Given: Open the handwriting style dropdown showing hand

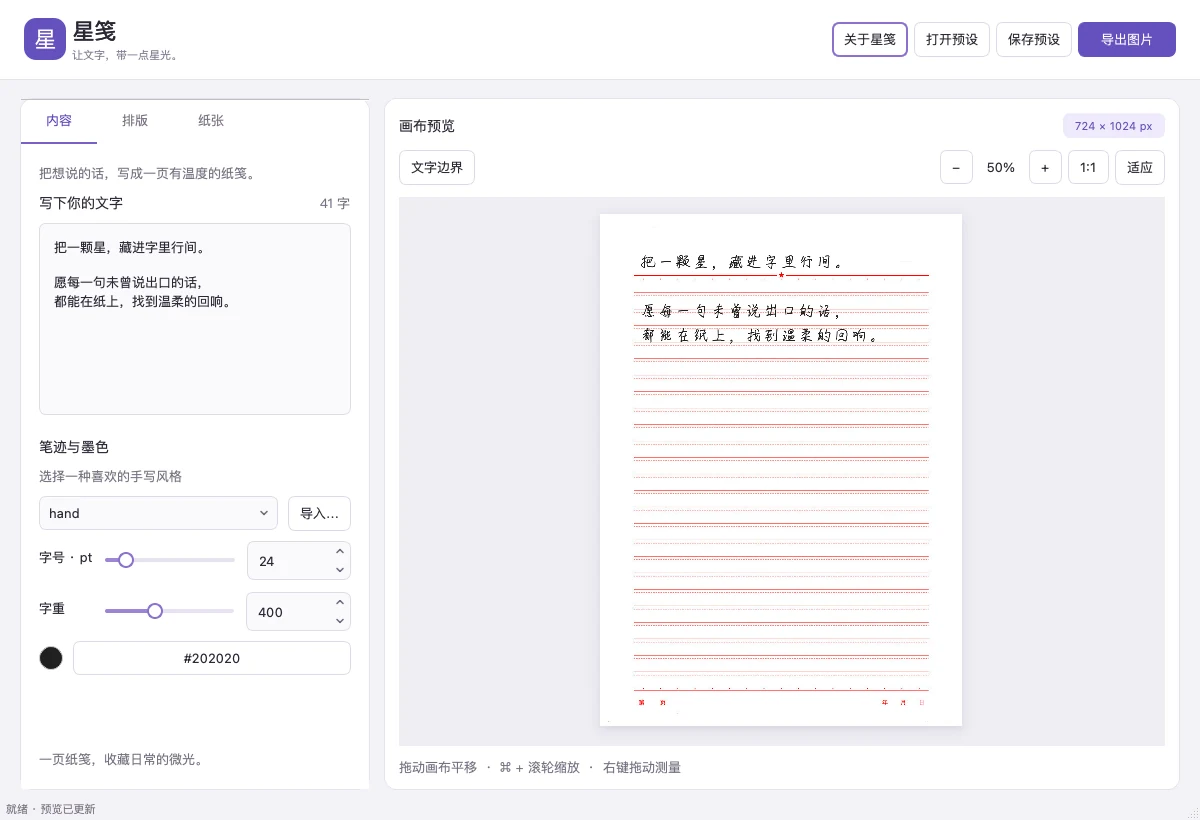Looking at the screenshot, I should [158, 513].
